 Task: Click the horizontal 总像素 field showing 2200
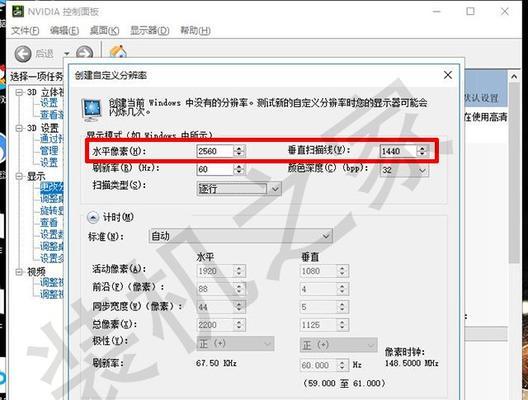coord(214,325)
